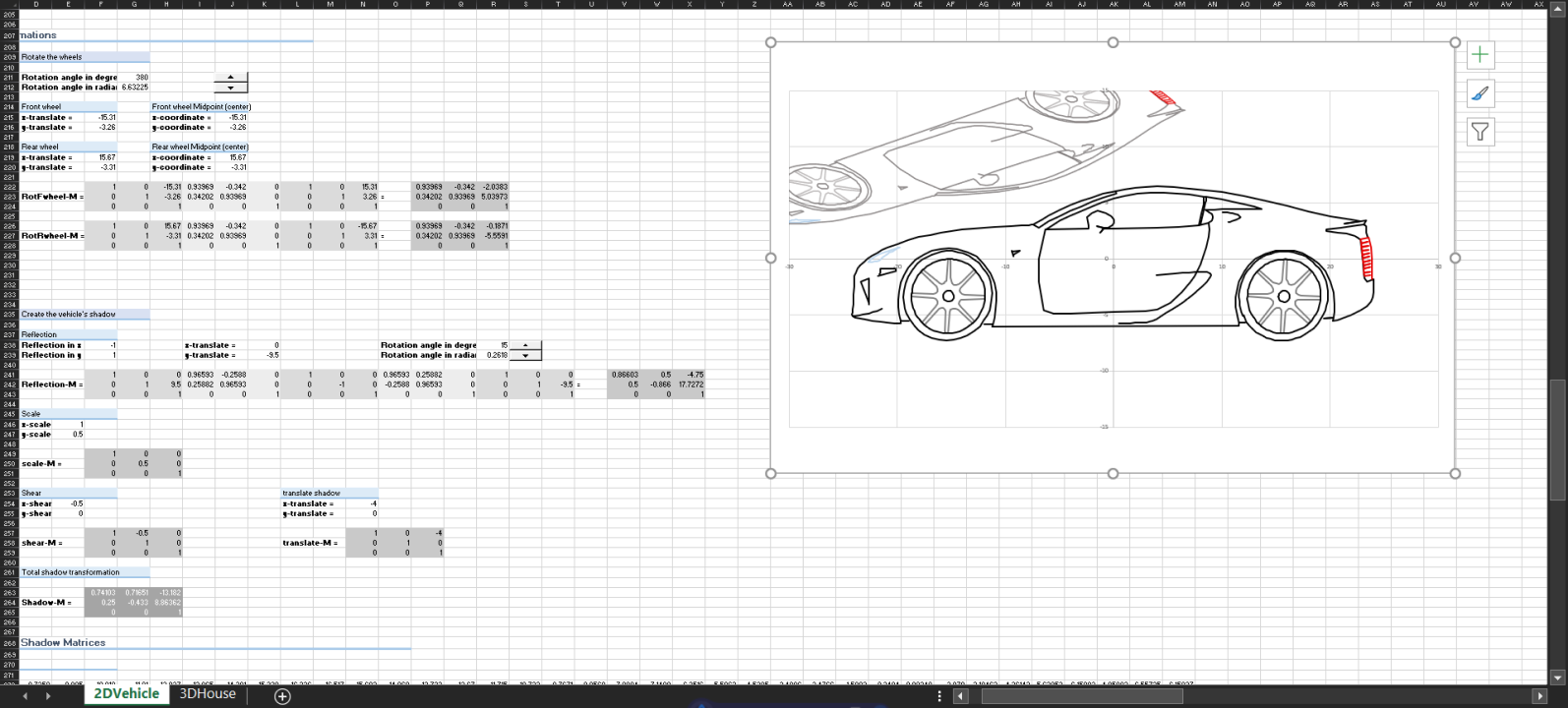Select the car's rear wheel in the chart

1284,295
